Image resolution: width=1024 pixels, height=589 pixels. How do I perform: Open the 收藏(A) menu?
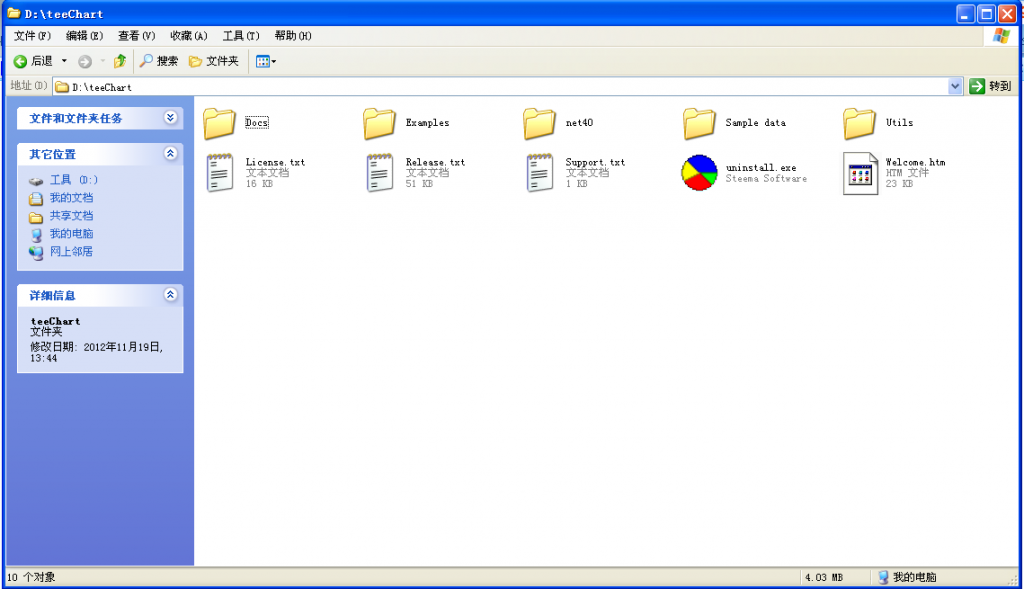click(x=189, y=36)
